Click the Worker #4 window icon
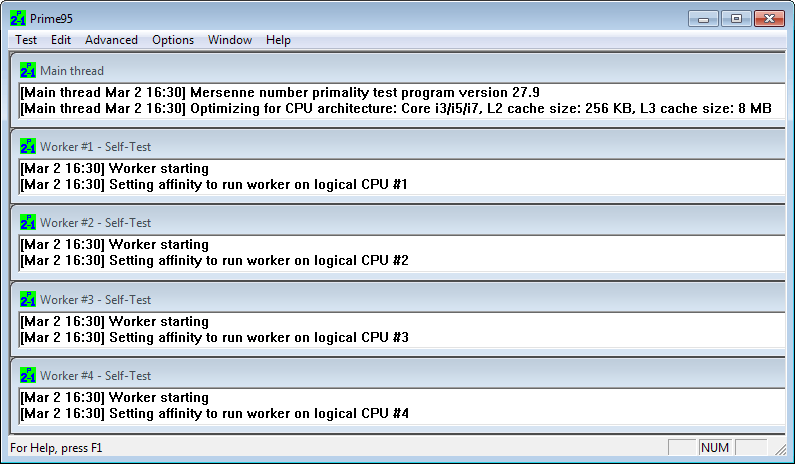This screenshot has width=795, height=464. click(28, 376)
